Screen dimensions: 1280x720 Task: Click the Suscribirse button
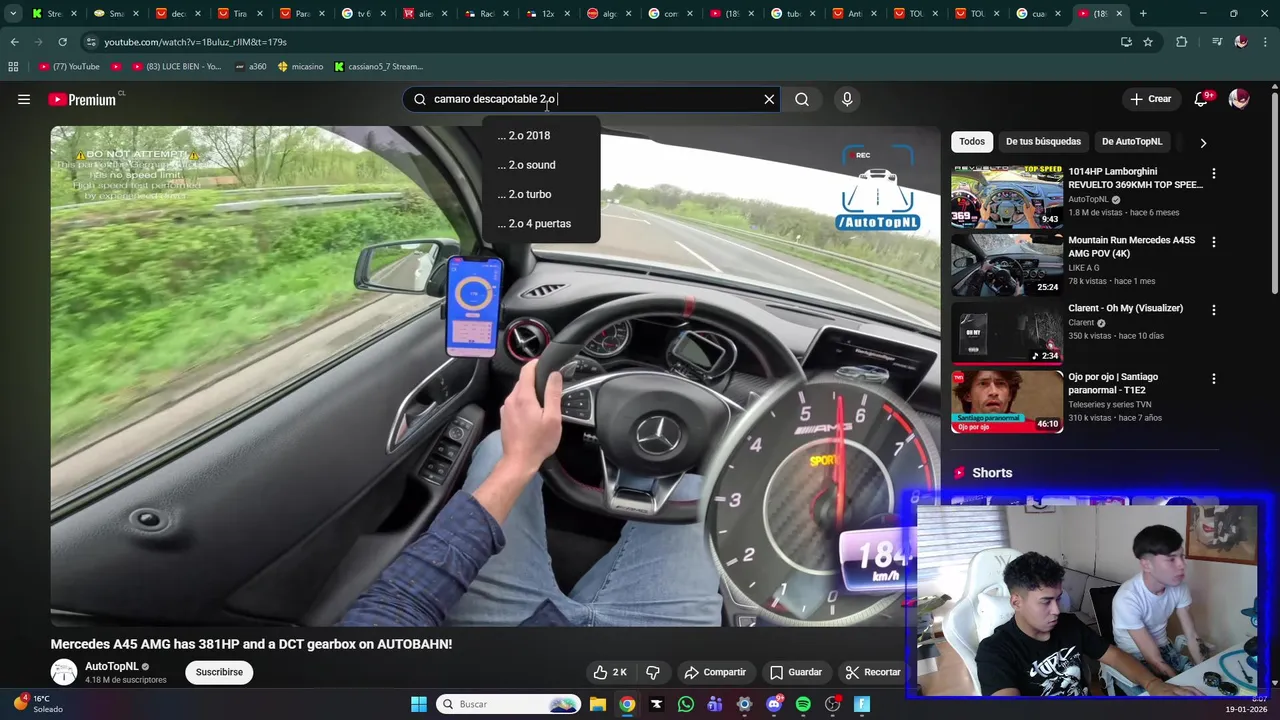(219, 672)
